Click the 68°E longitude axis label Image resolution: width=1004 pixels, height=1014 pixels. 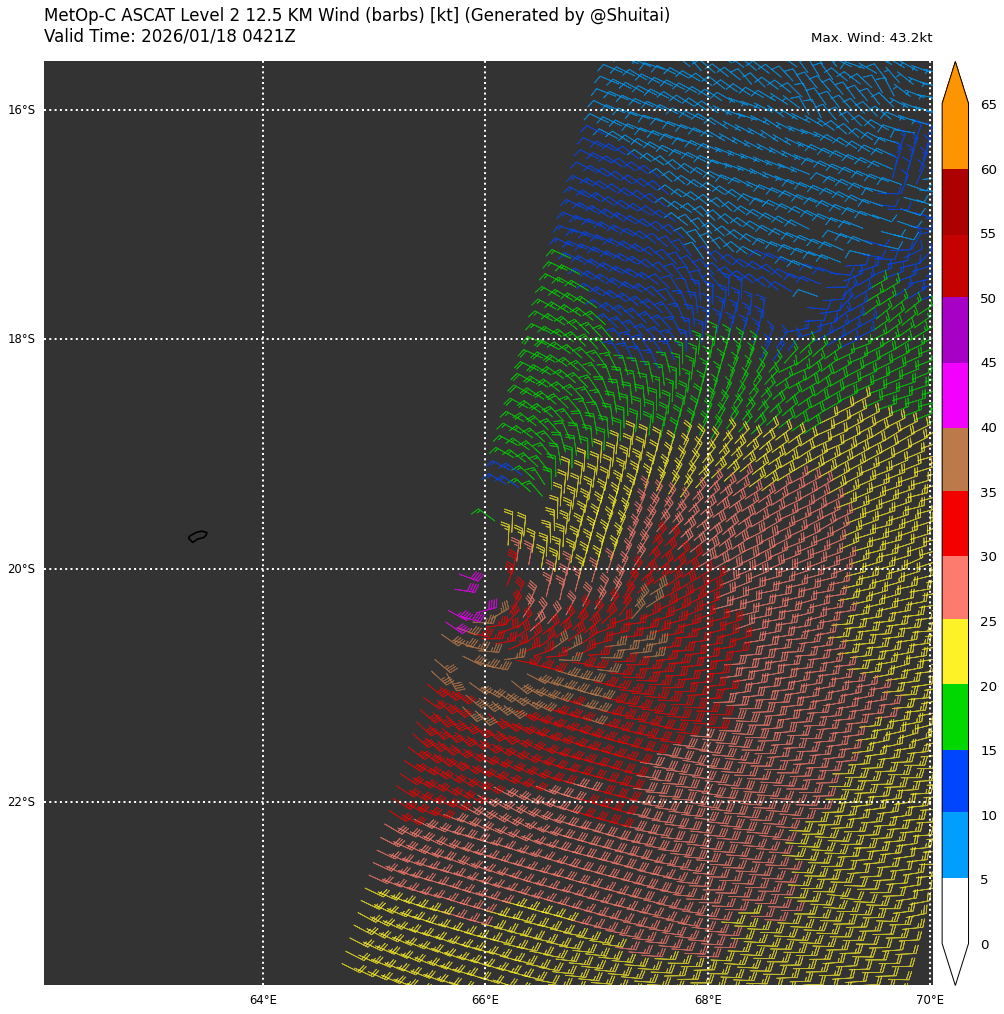pos(708,1000)
